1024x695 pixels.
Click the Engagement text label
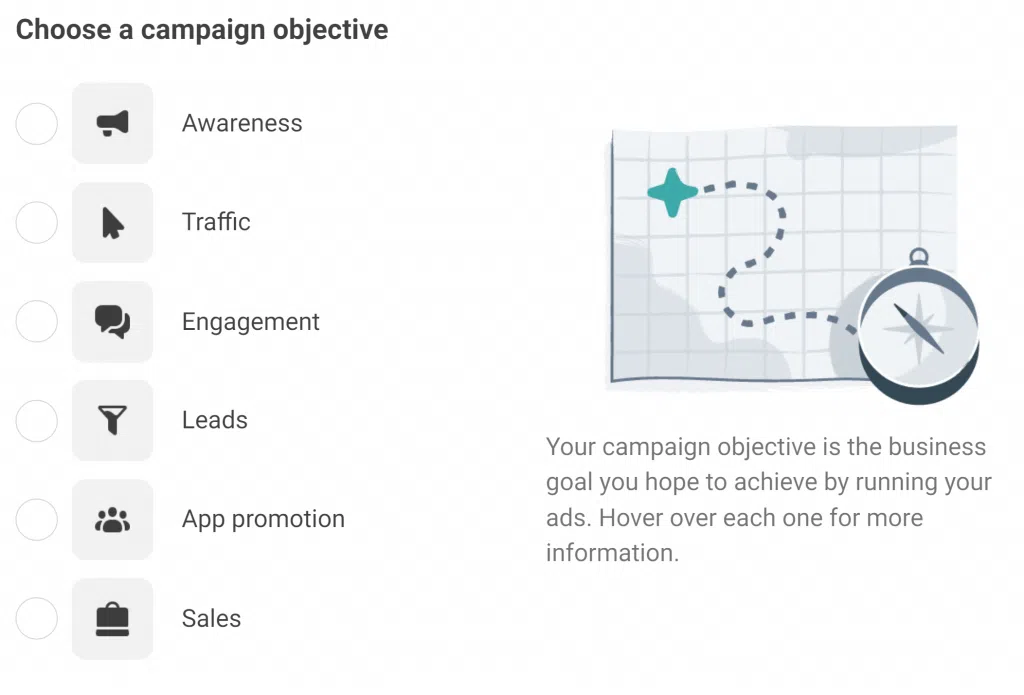(x=251, y=322)
